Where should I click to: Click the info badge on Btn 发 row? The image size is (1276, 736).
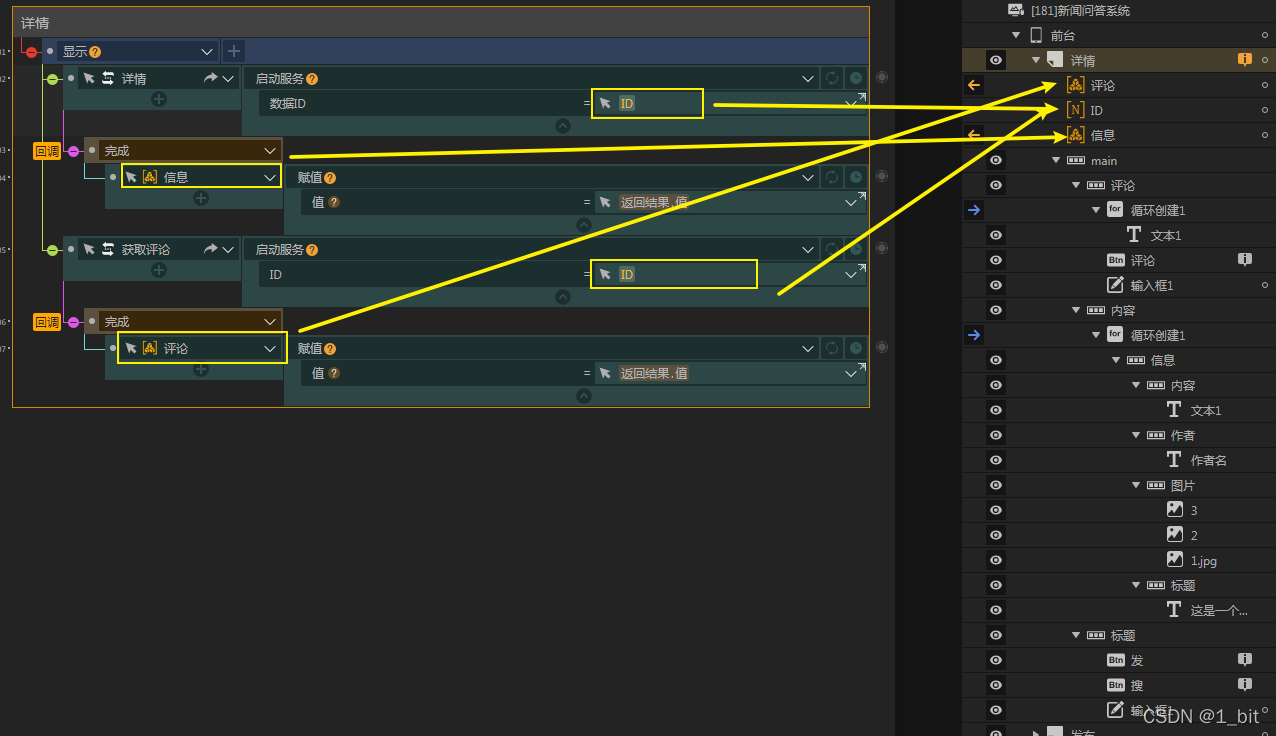click(x=1245, y=659)
